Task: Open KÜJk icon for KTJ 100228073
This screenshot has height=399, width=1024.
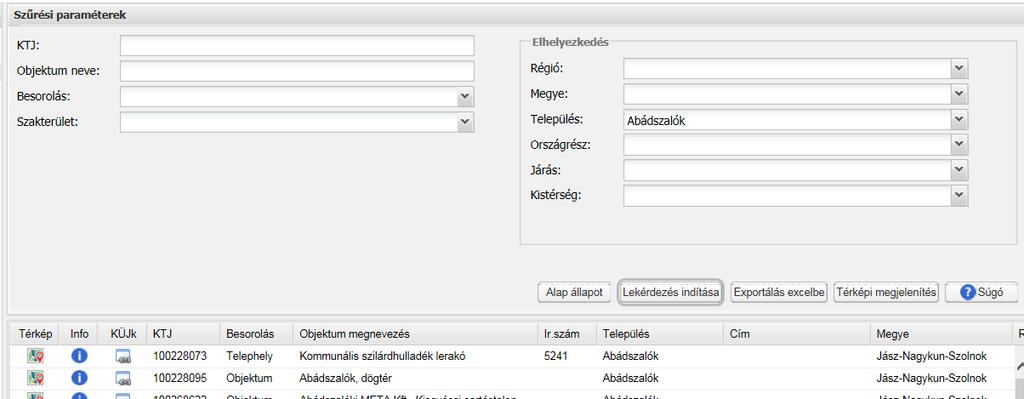Action: pos(123,357)
